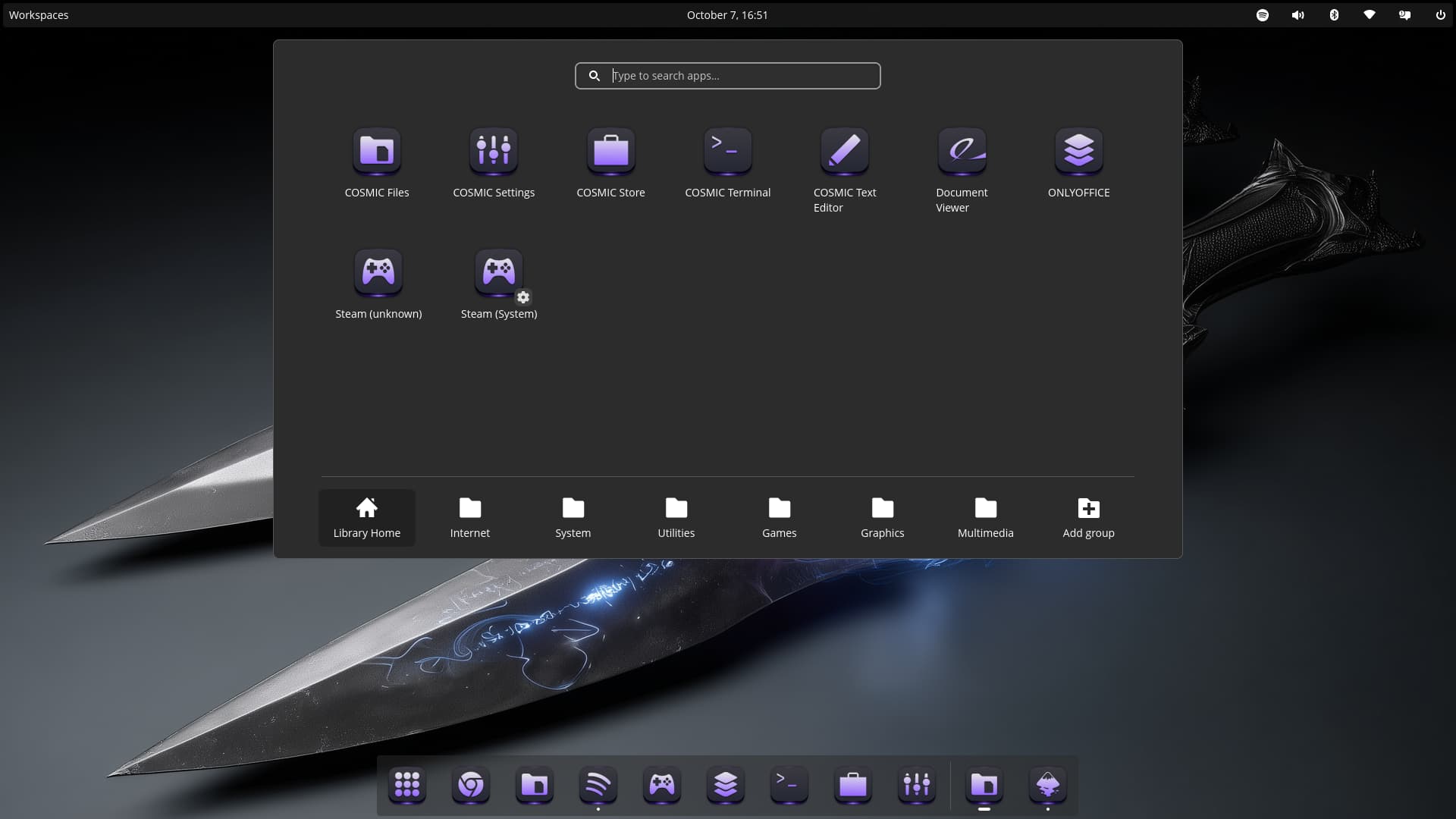Open COSMIC Text Editor
1456x819 pixels.
(x=844, y=151)
